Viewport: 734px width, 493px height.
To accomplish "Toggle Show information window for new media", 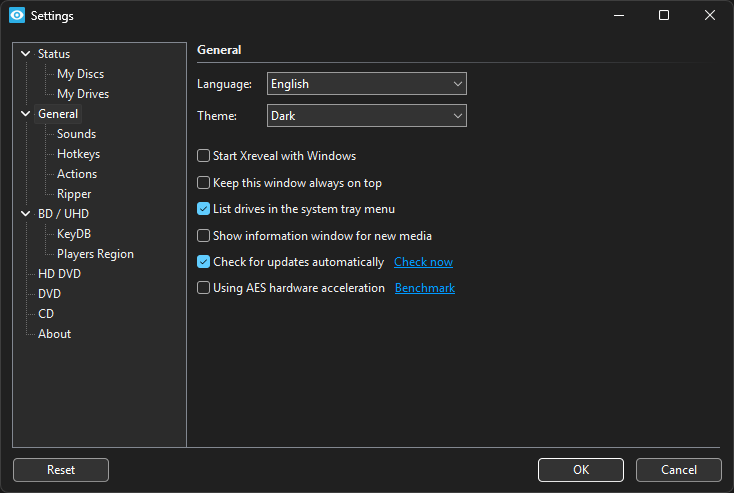I will 203,236.
